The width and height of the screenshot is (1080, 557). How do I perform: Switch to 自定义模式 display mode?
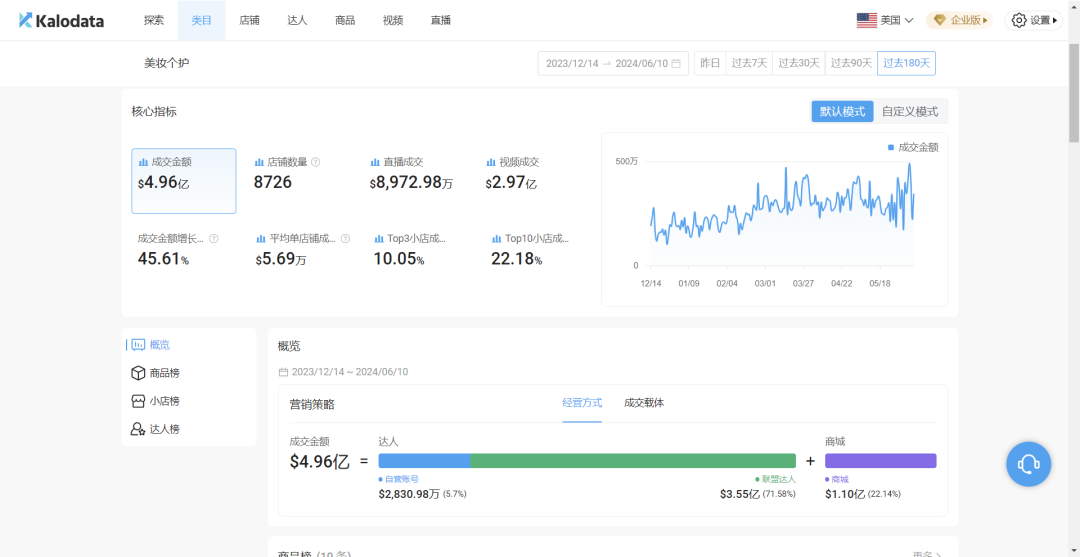click(910, 112)
